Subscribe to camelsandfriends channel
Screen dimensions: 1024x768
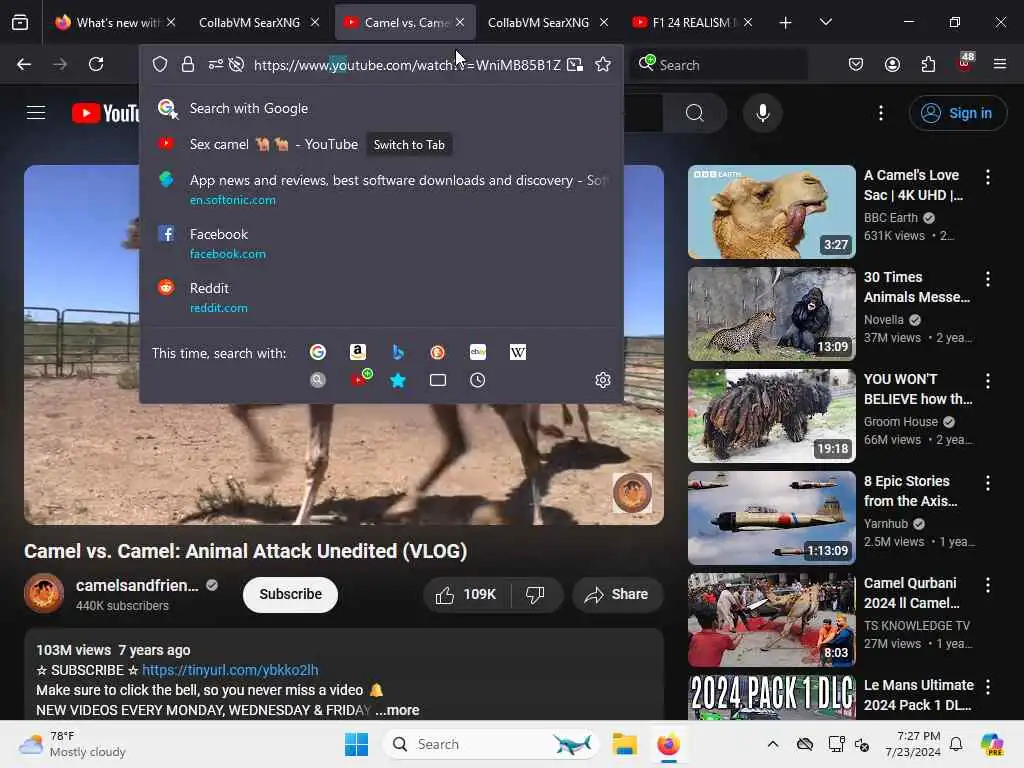tap(291, 594)
